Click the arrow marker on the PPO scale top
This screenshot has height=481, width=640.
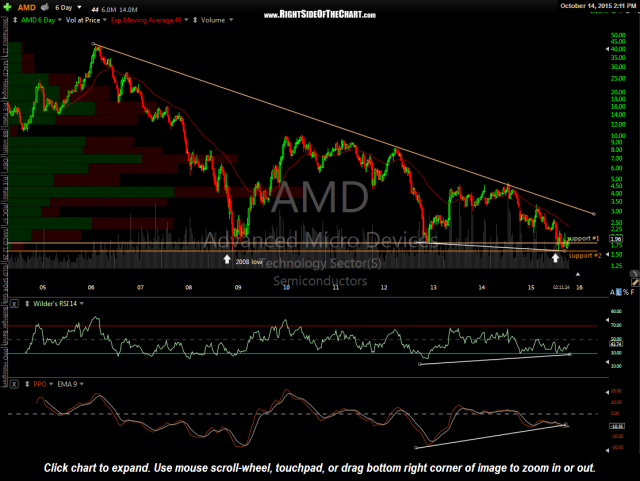coord(607,392)
